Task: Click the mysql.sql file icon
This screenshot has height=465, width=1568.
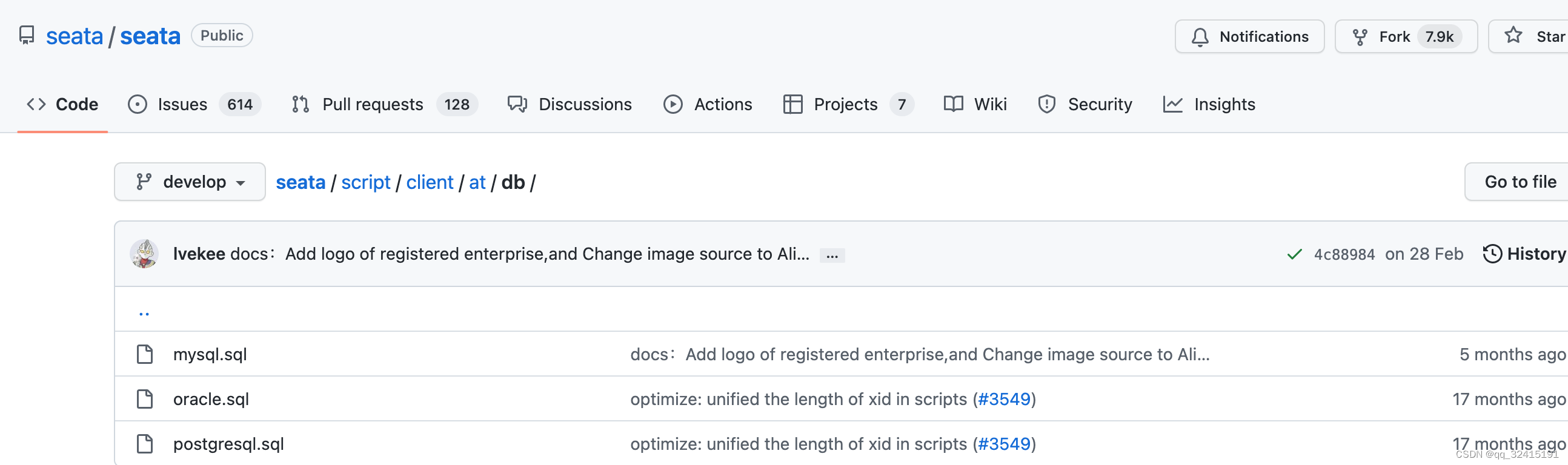Action: click(x=145, y=354)
